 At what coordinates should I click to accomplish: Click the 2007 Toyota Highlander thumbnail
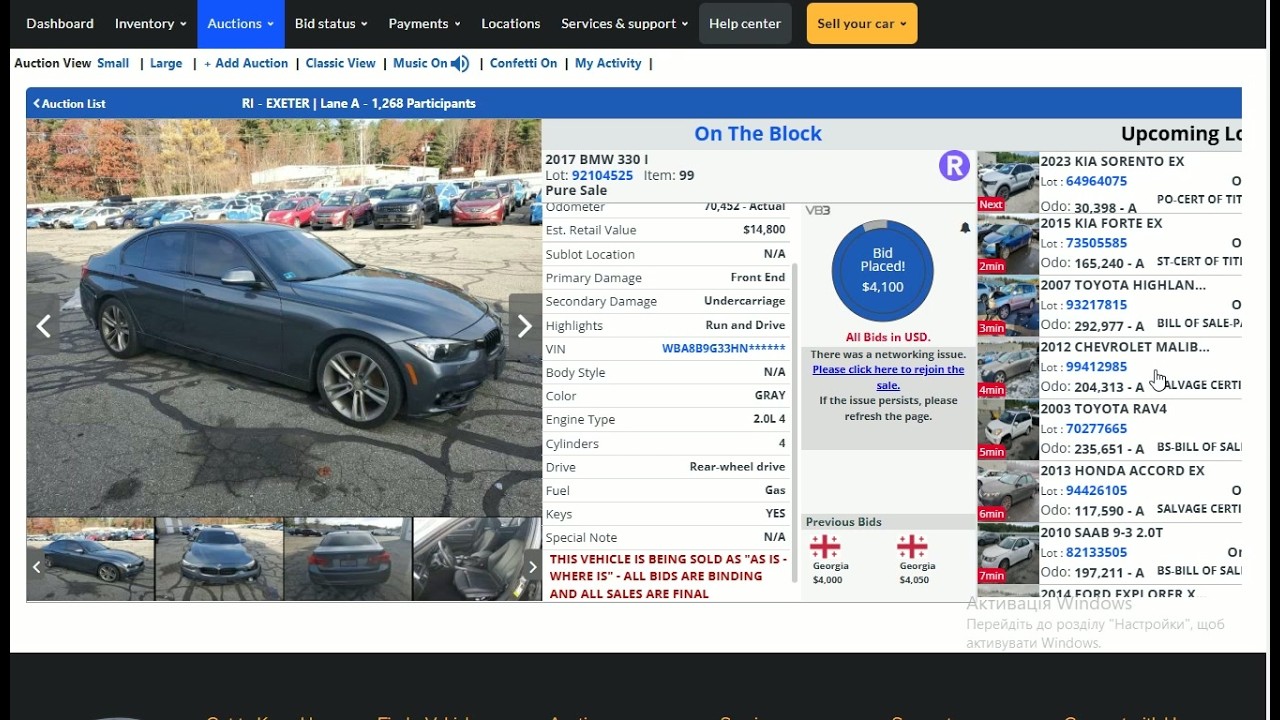coord(1008,306)
